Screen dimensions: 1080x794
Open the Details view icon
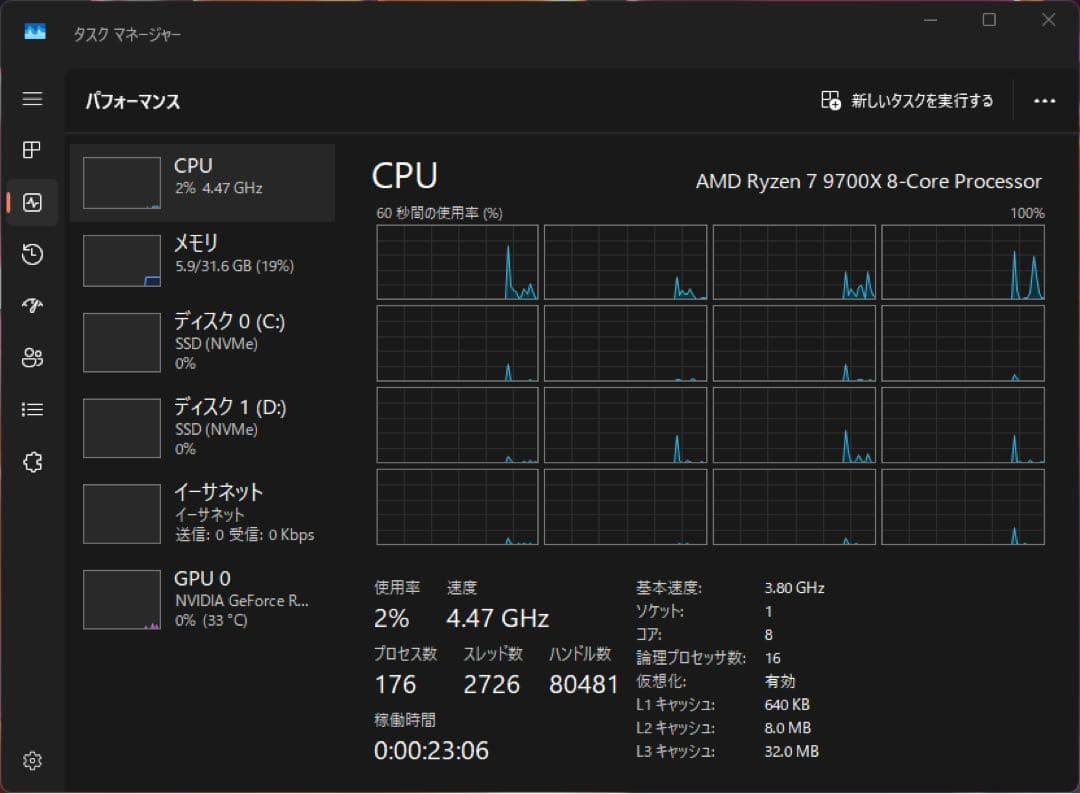pyautogui.click(x=32, y=410)
